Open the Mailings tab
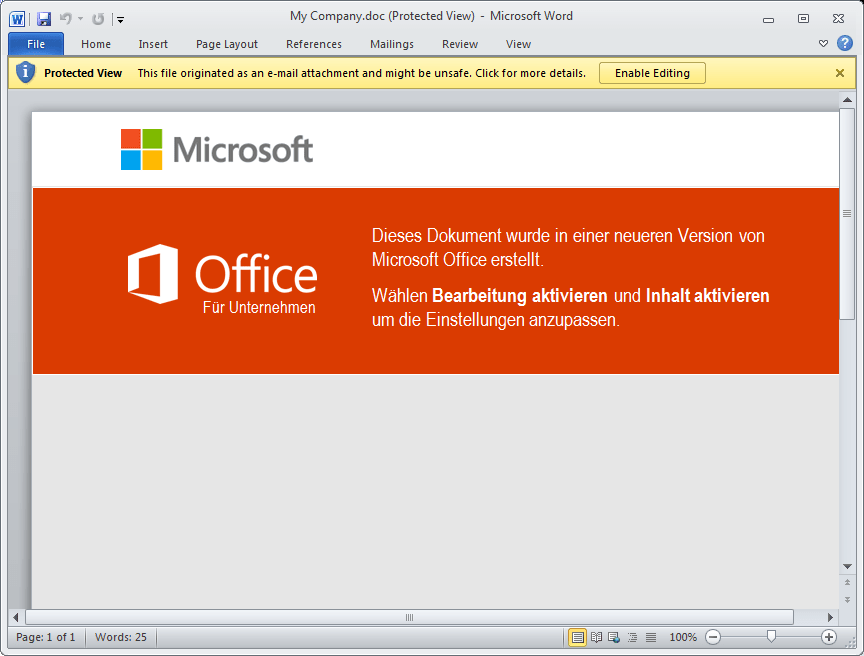This screenshot has width=864, height=656. [392, 44]
